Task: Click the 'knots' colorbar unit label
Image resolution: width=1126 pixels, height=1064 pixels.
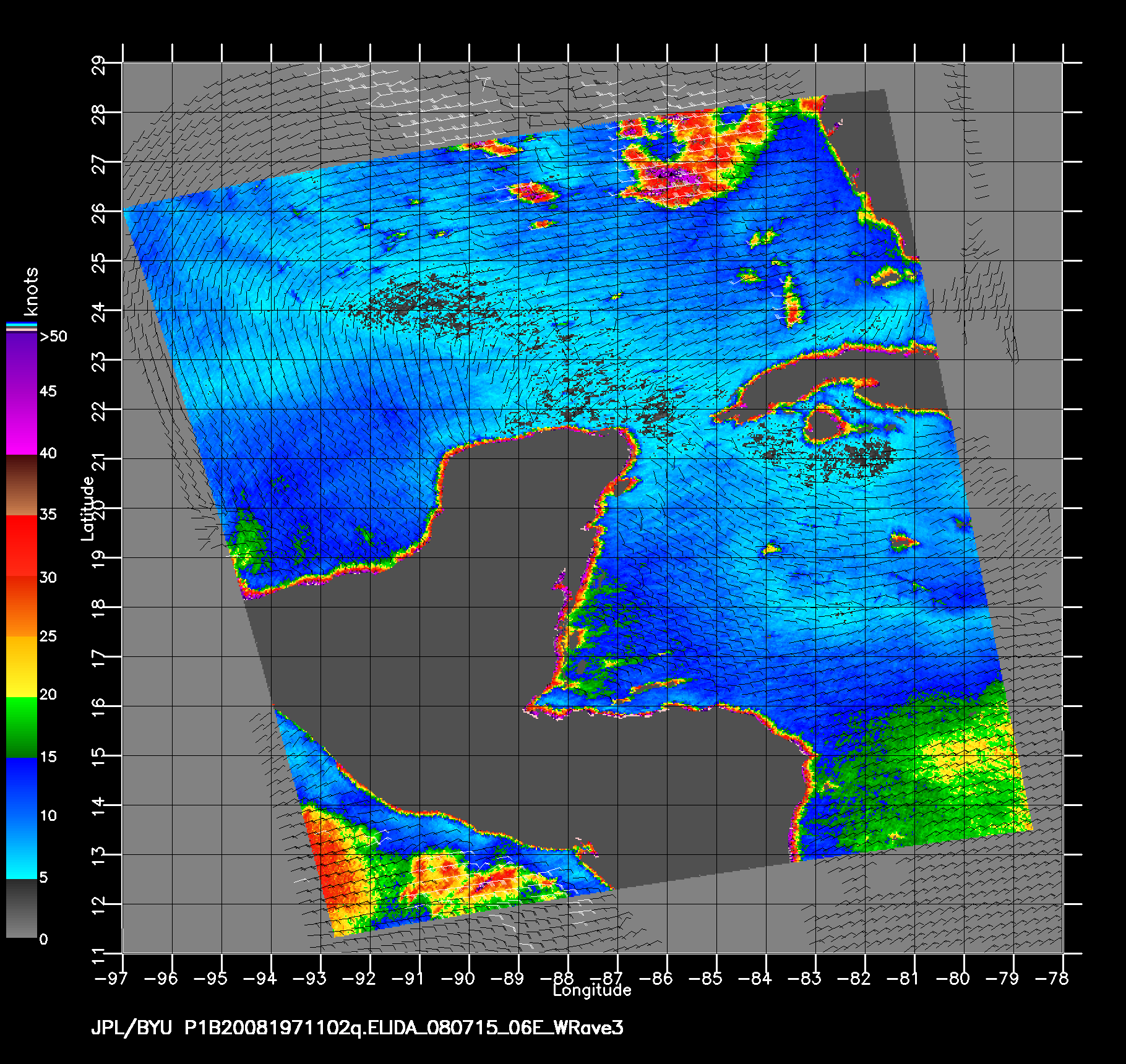Action: pos(32,291)
